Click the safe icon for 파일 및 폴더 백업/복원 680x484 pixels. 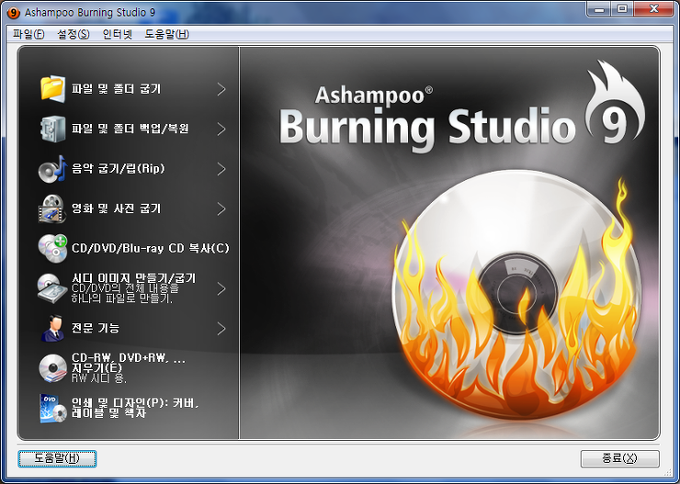pyautogui.click(x=52, y=129)
